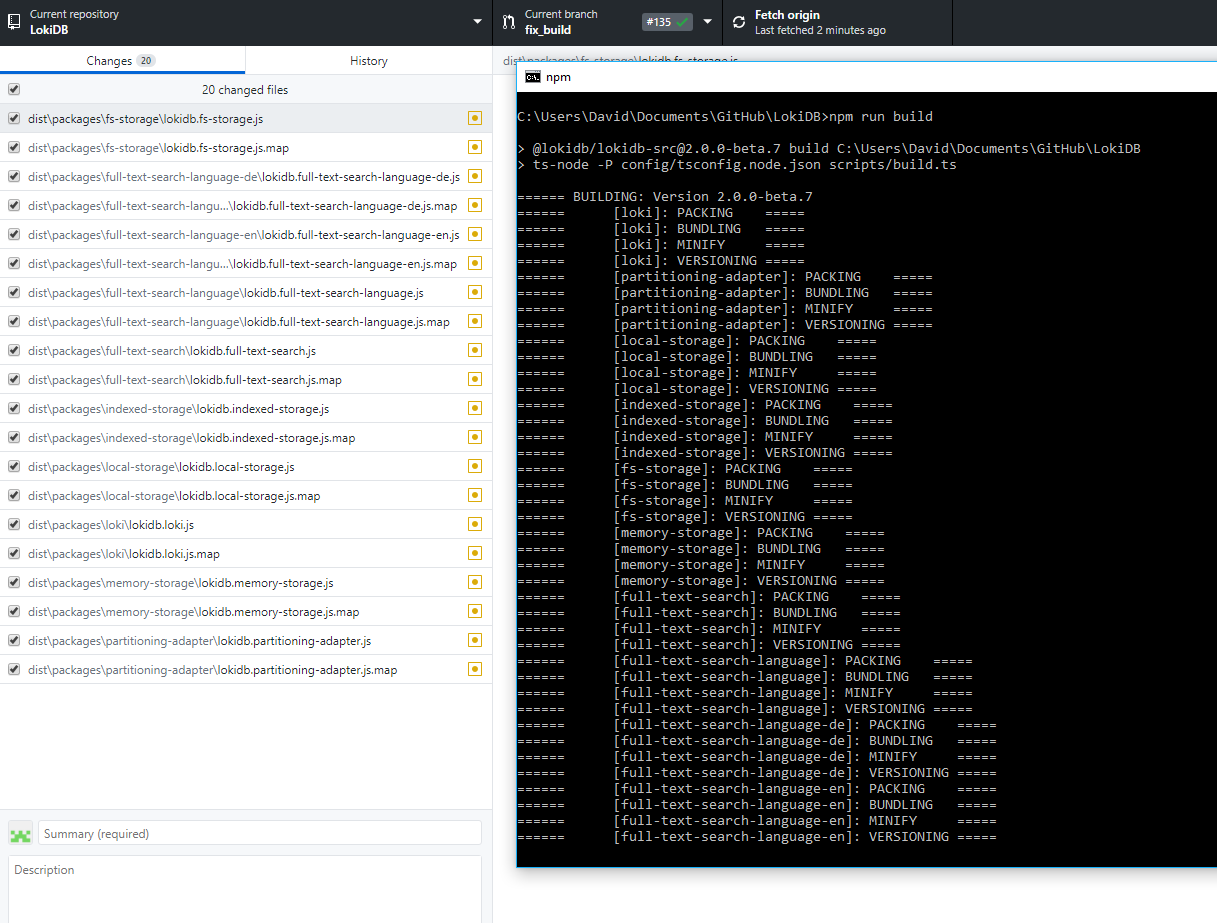Screen dimensions: 1217x923
Task: Uncheck lokidb.loki.js checkbox
Action: tap(14, 524)
